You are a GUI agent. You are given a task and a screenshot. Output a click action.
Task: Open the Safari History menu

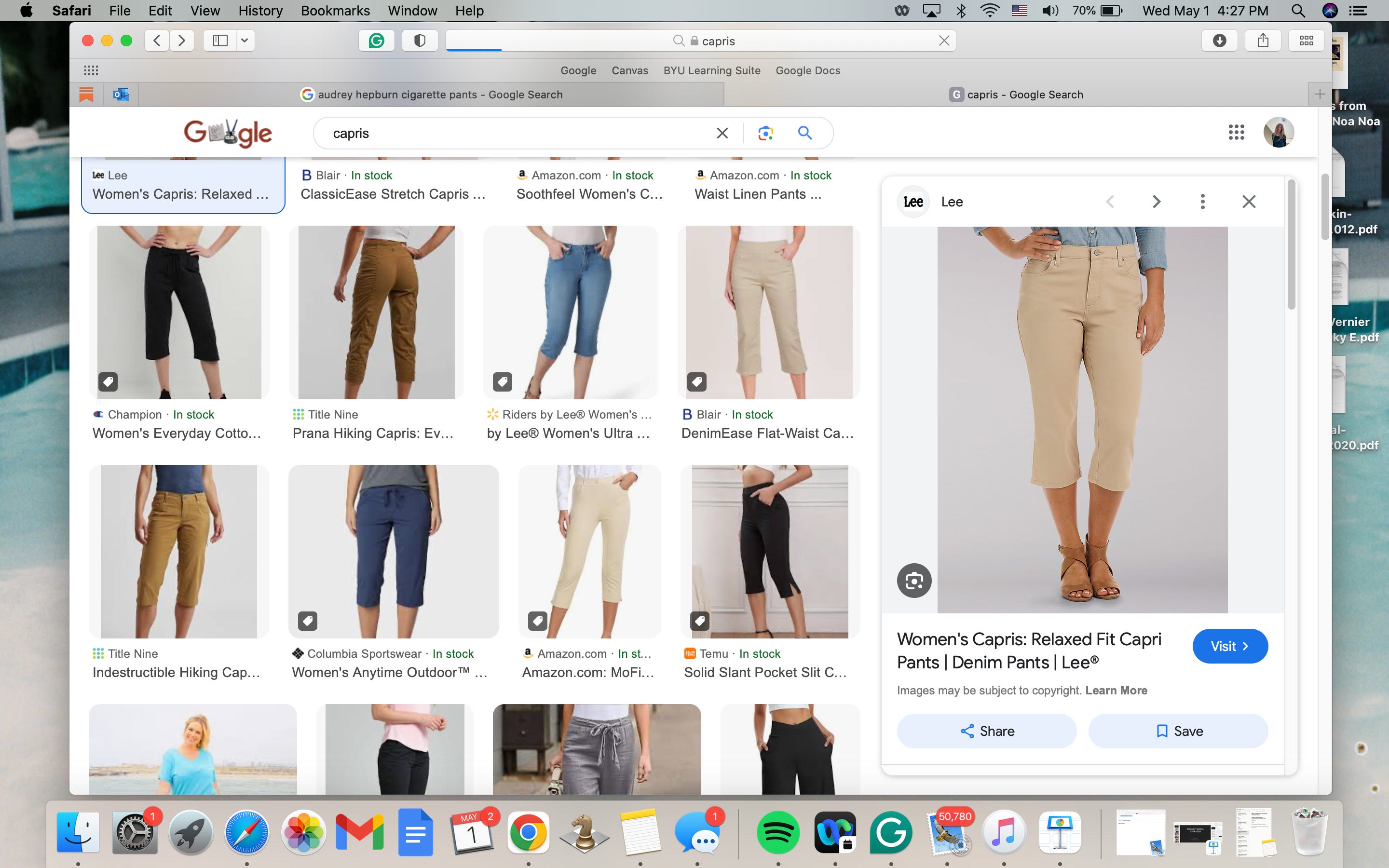260,11
